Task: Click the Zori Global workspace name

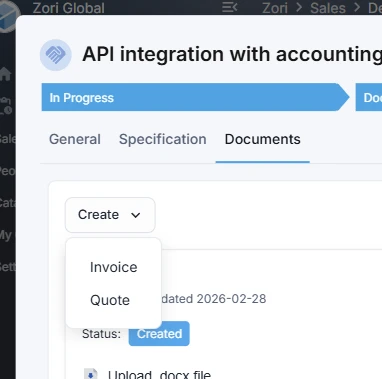Action: (69, 8)
